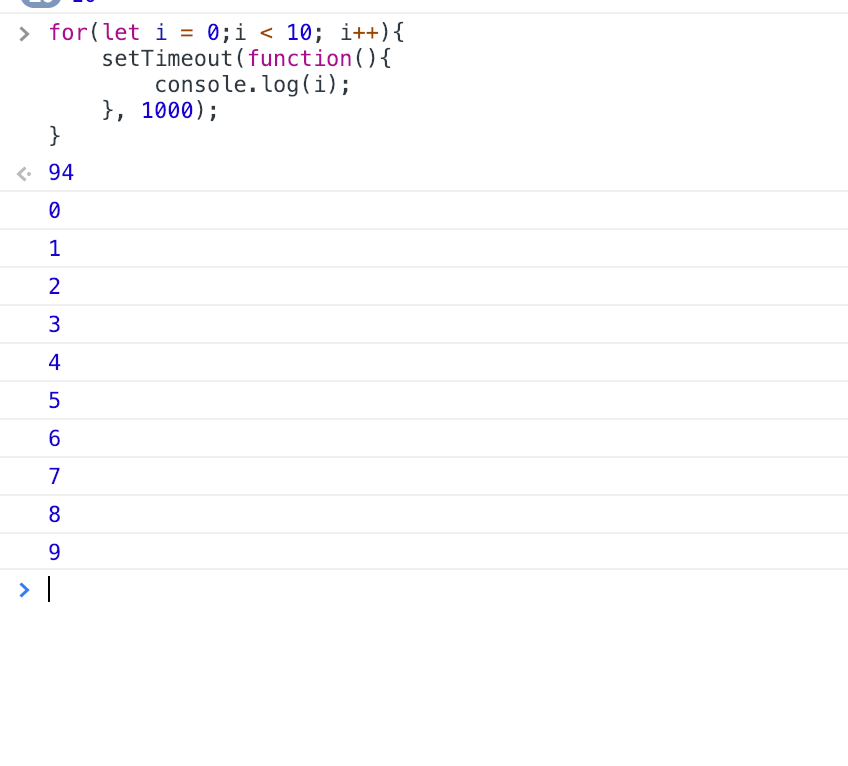Click the blue prompt arrow at the bottom
The height and width of the screenshot is (766, 848).
click(x=23, y=589)
